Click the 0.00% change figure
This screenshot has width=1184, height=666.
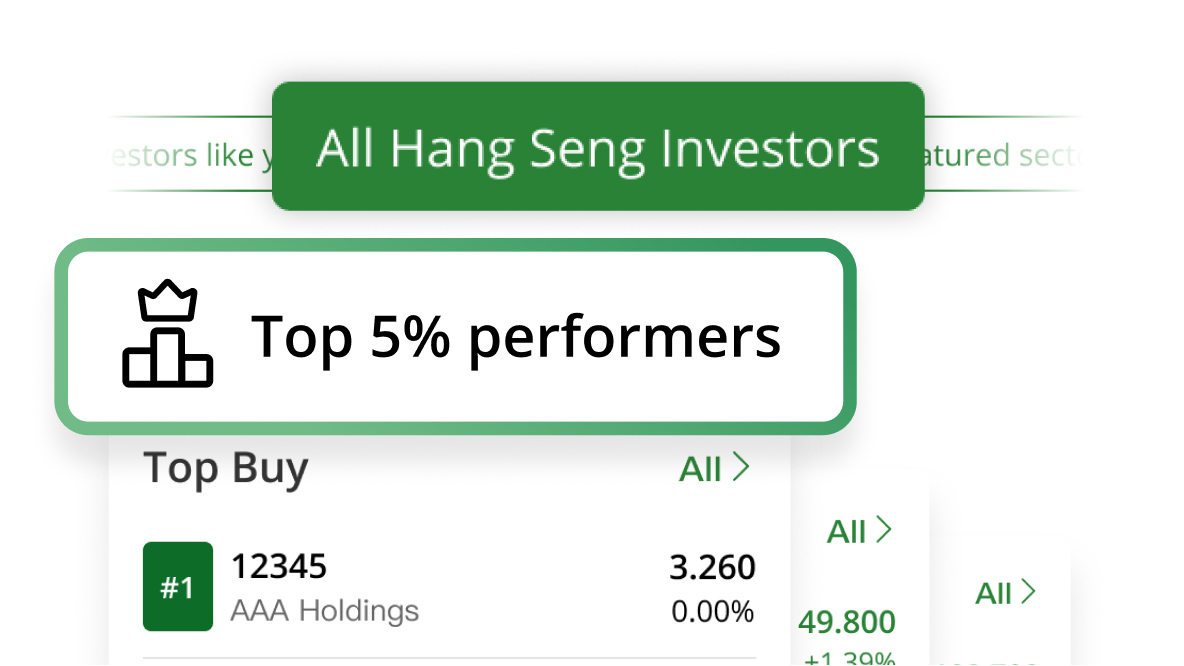click(x=712, y=611)
